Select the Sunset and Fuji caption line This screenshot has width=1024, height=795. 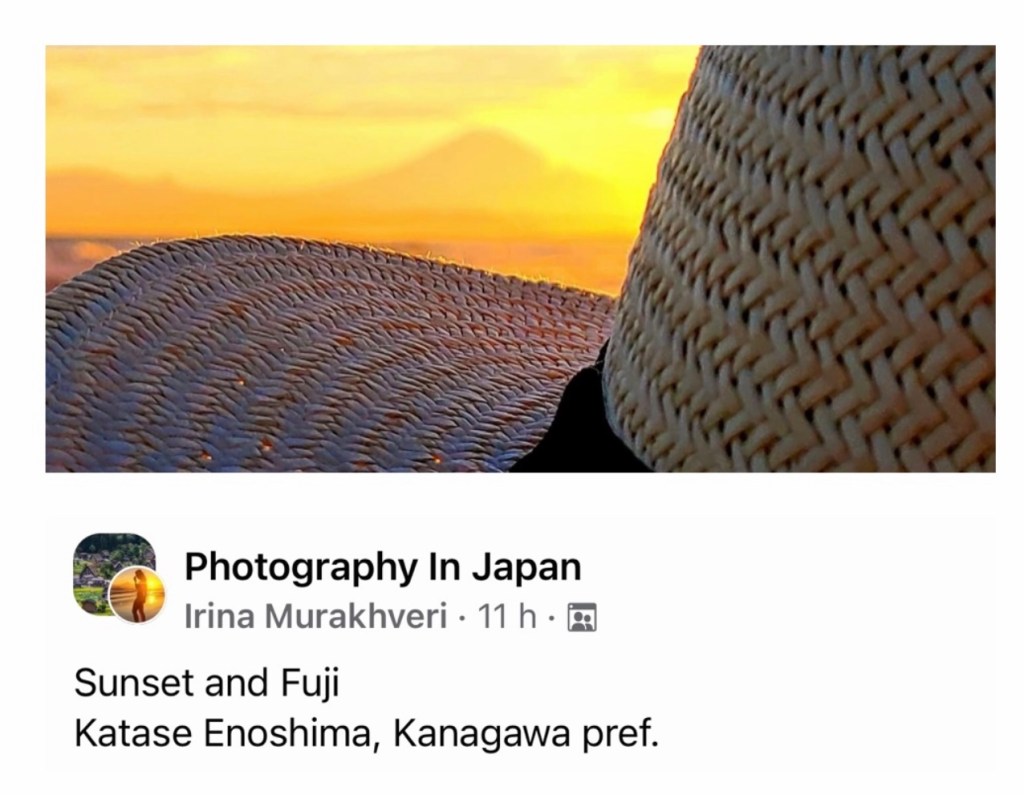pyautogui.click(x=206, y=684)
